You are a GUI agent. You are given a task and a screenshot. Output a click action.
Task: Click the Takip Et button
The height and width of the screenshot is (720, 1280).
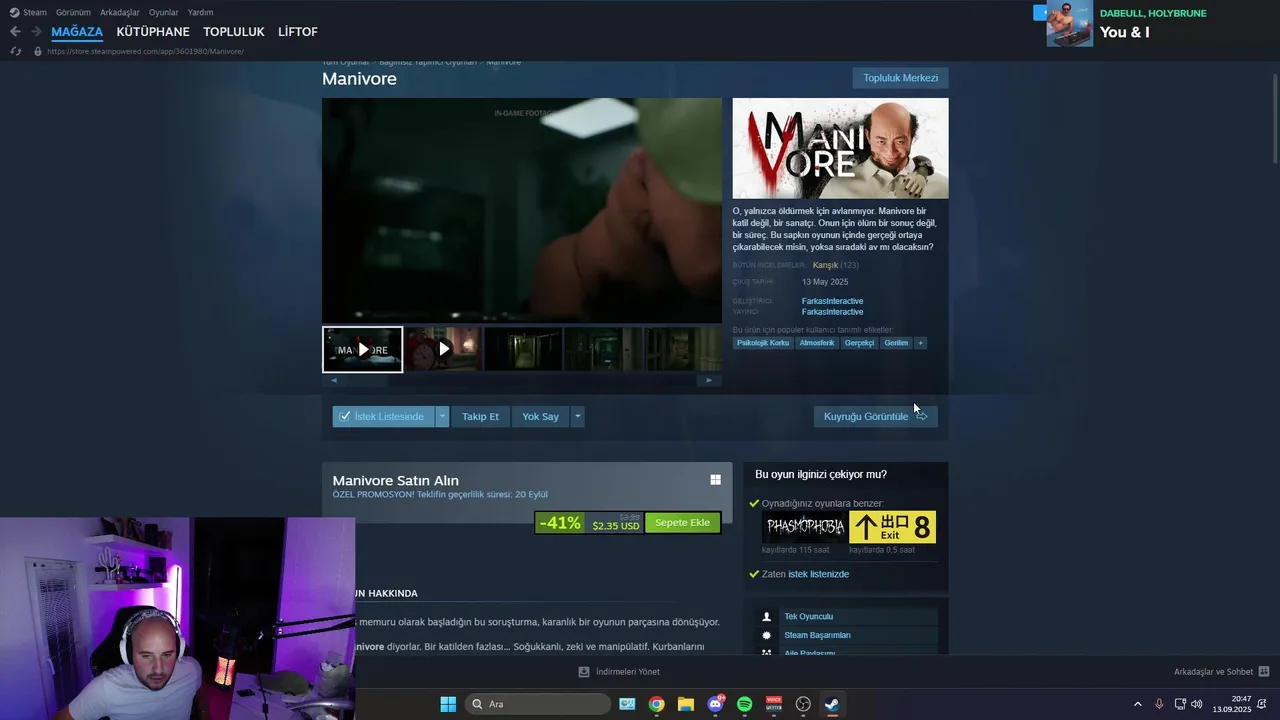(480, 416)
